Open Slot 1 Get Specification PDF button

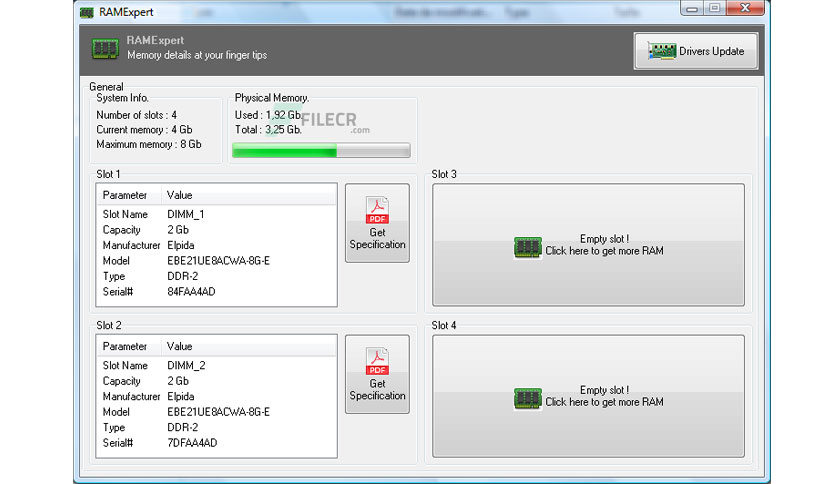pos(377,223)
